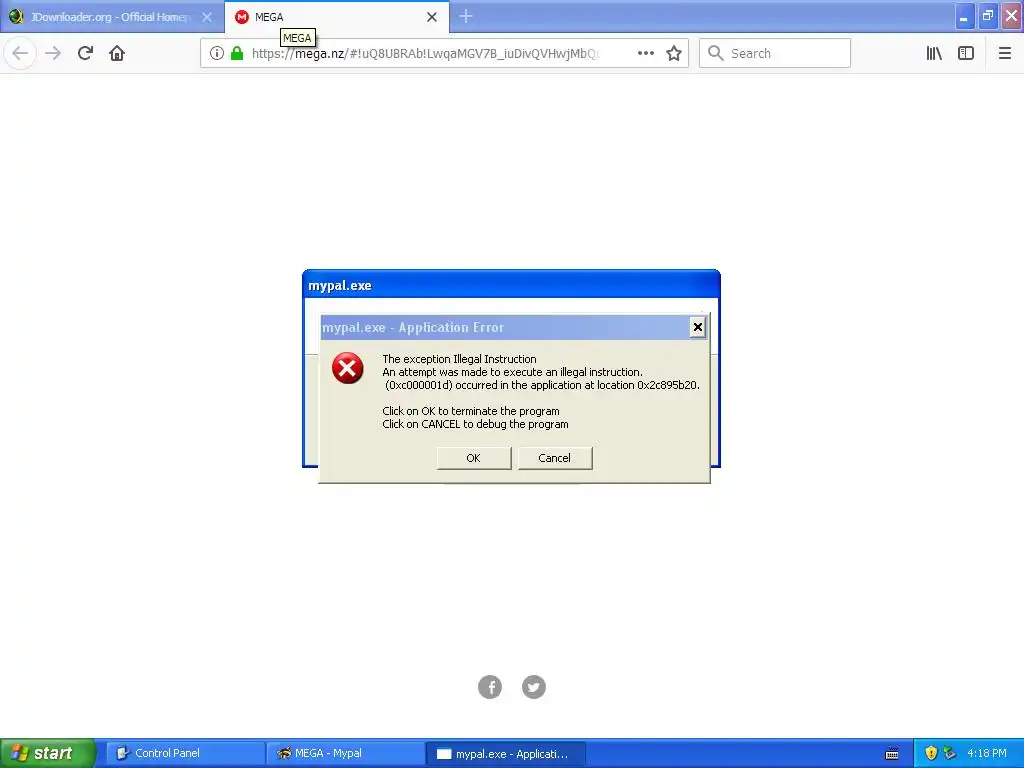Open MEGA's Twitter page icon
Viewport: 1024px width, 768px height.
click(x=534, y=687)
